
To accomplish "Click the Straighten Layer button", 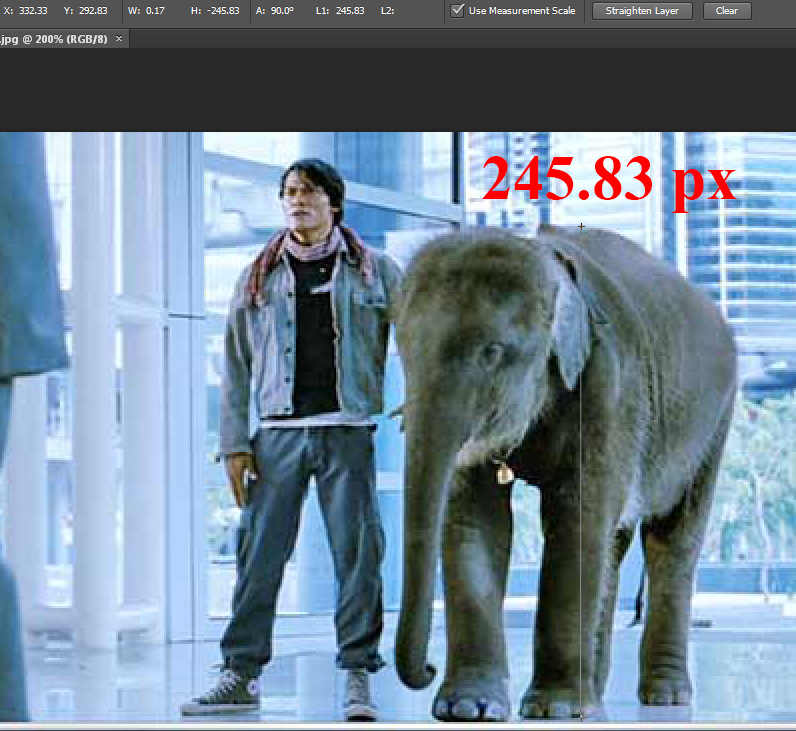I will tap(642, 11).
